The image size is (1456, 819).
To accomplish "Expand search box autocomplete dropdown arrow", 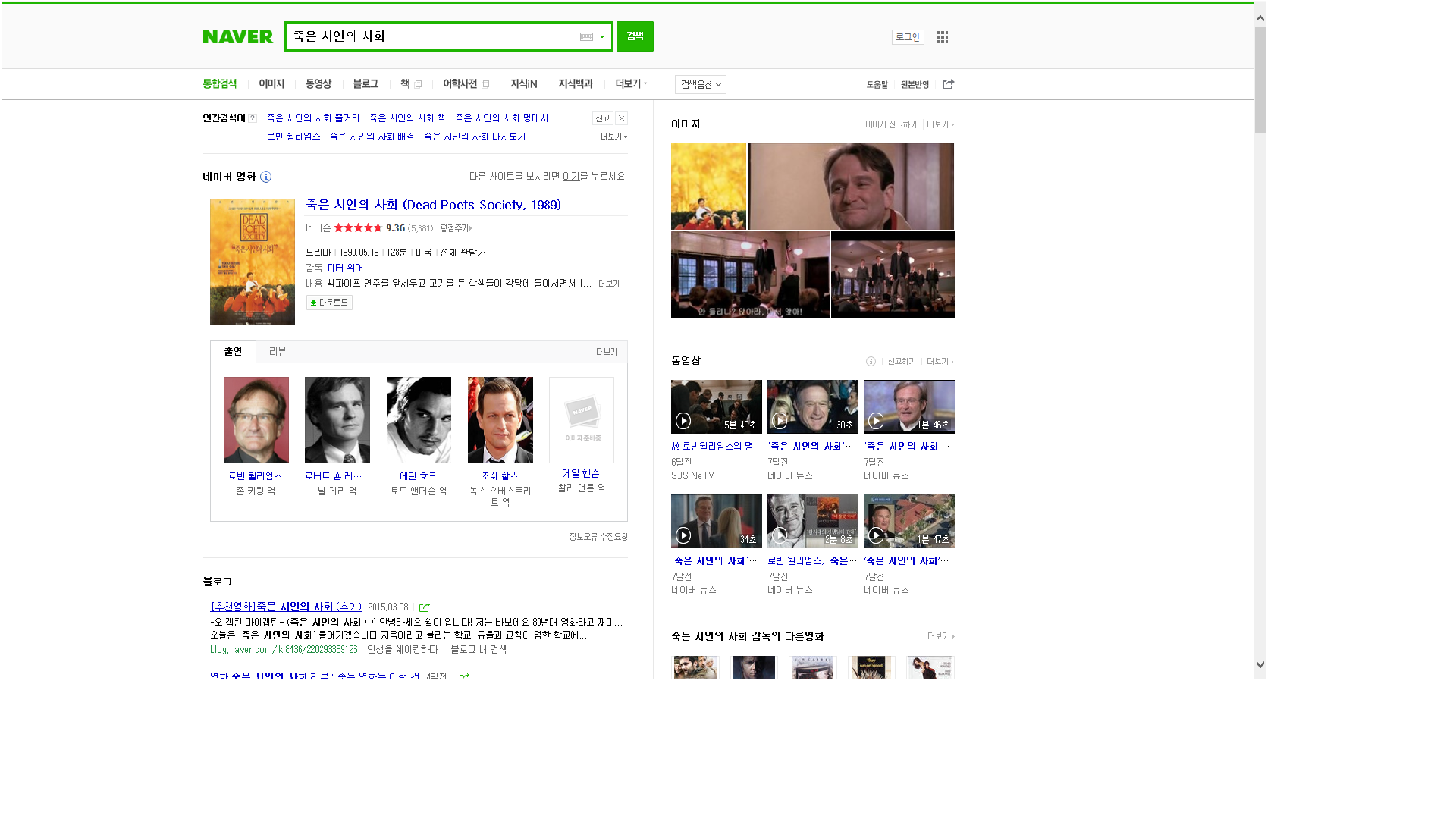I will click(x=602, y=37).
